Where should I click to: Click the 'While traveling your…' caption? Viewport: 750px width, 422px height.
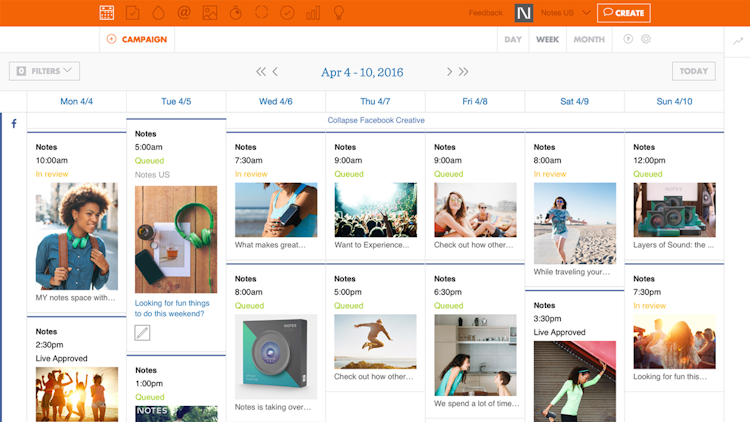pos(572,272)
